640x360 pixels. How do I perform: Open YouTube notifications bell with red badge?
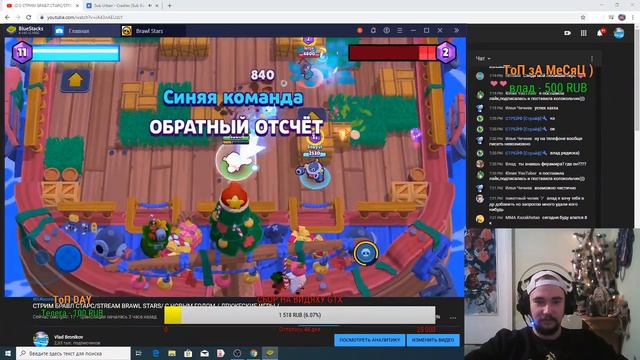(x=600, y=33)
